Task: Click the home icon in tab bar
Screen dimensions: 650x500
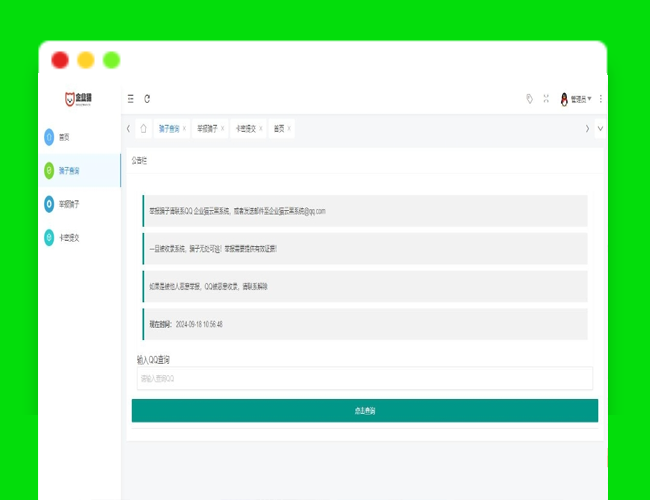Action: [x=143, y=129]
